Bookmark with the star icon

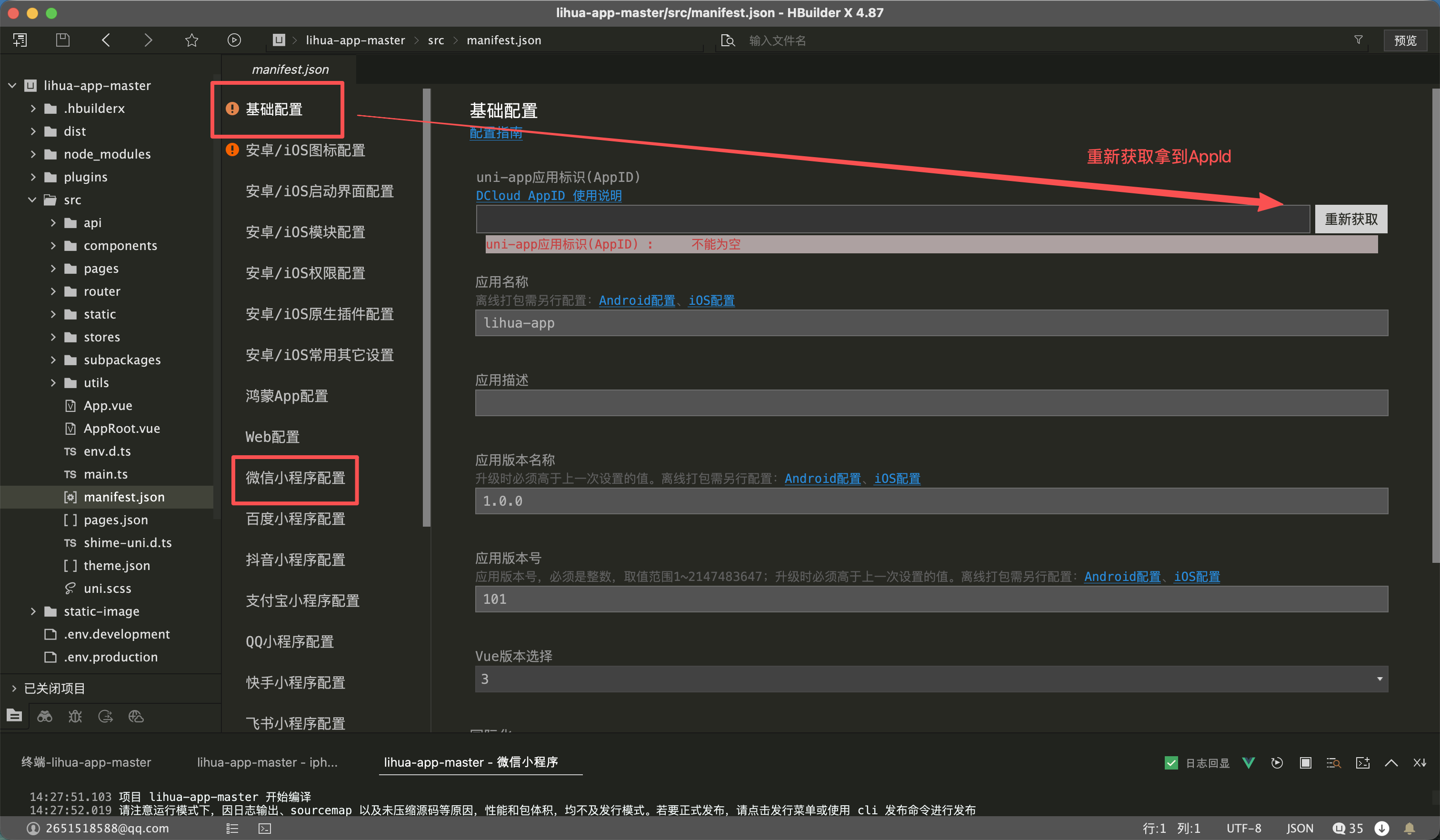191,40
